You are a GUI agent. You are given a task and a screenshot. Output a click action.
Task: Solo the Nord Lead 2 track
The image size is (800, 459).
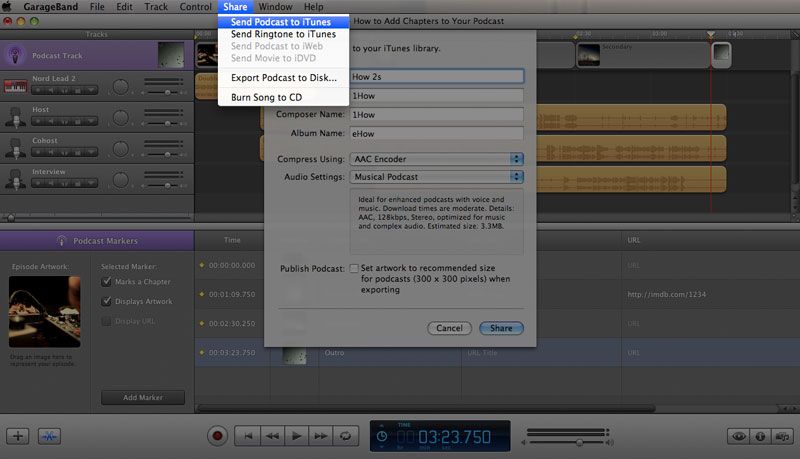[64, 91]
